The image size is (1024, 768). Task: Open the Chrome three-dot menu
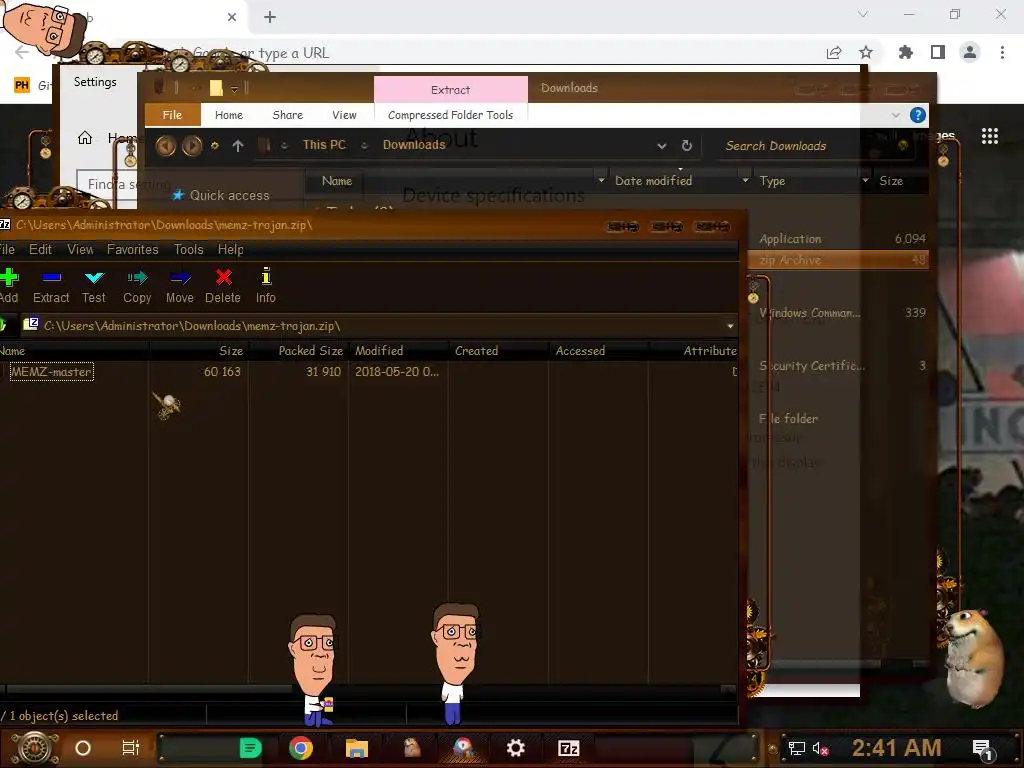pos(1002,52)
